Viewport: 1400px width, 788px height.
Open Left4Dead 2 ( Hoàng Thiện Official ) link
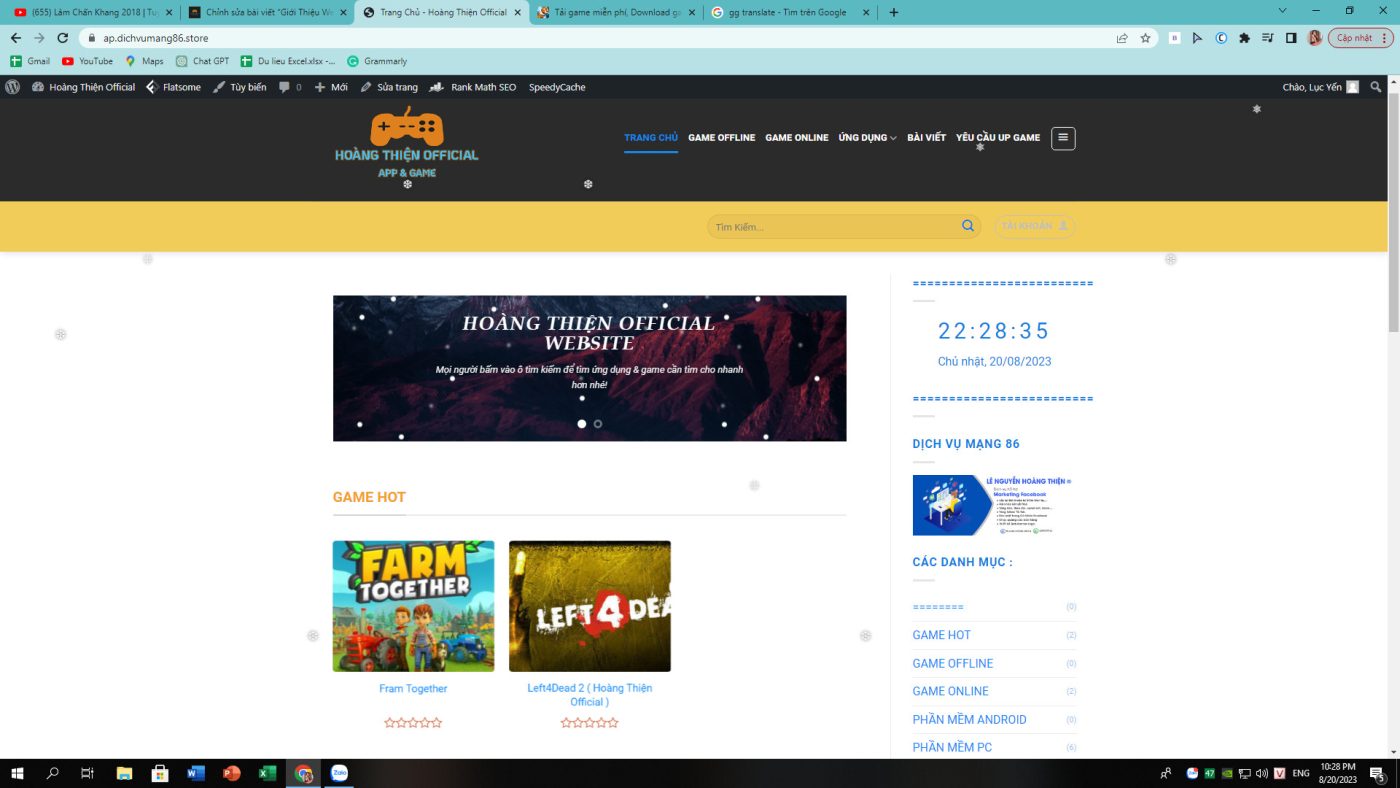point(590,695)
